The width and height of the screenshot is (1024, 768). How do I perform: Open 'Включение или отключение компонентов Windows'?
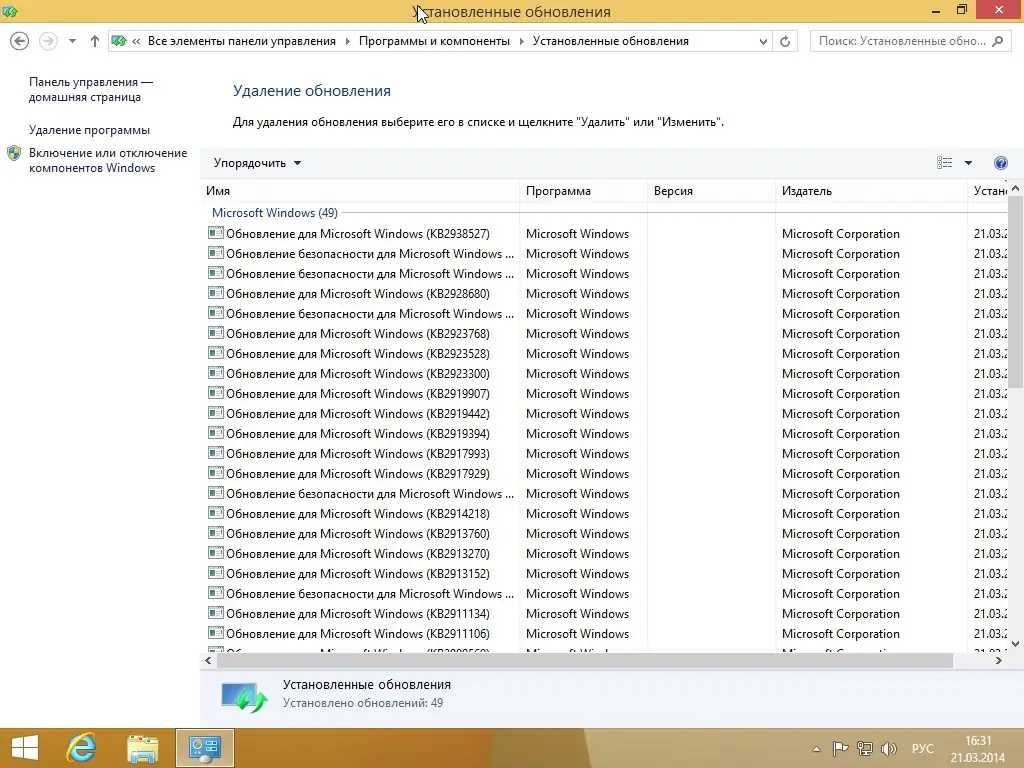[108, 160]
